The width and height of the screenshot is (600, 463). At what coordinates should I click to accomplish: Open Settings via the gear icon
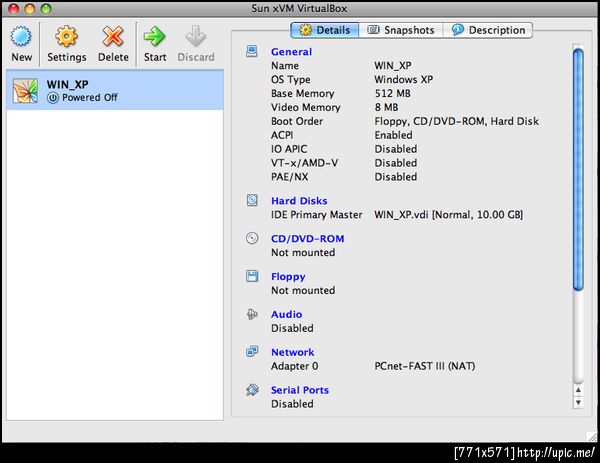coord(67,37)
